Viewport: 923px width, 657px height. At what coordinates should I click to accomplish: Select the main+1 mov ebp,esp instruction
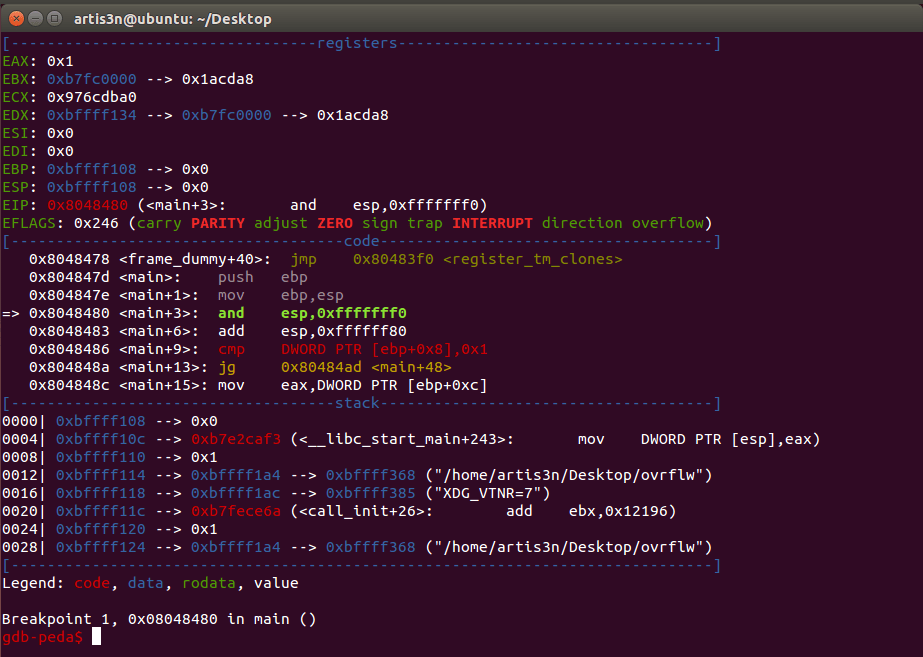click(280, 295)
